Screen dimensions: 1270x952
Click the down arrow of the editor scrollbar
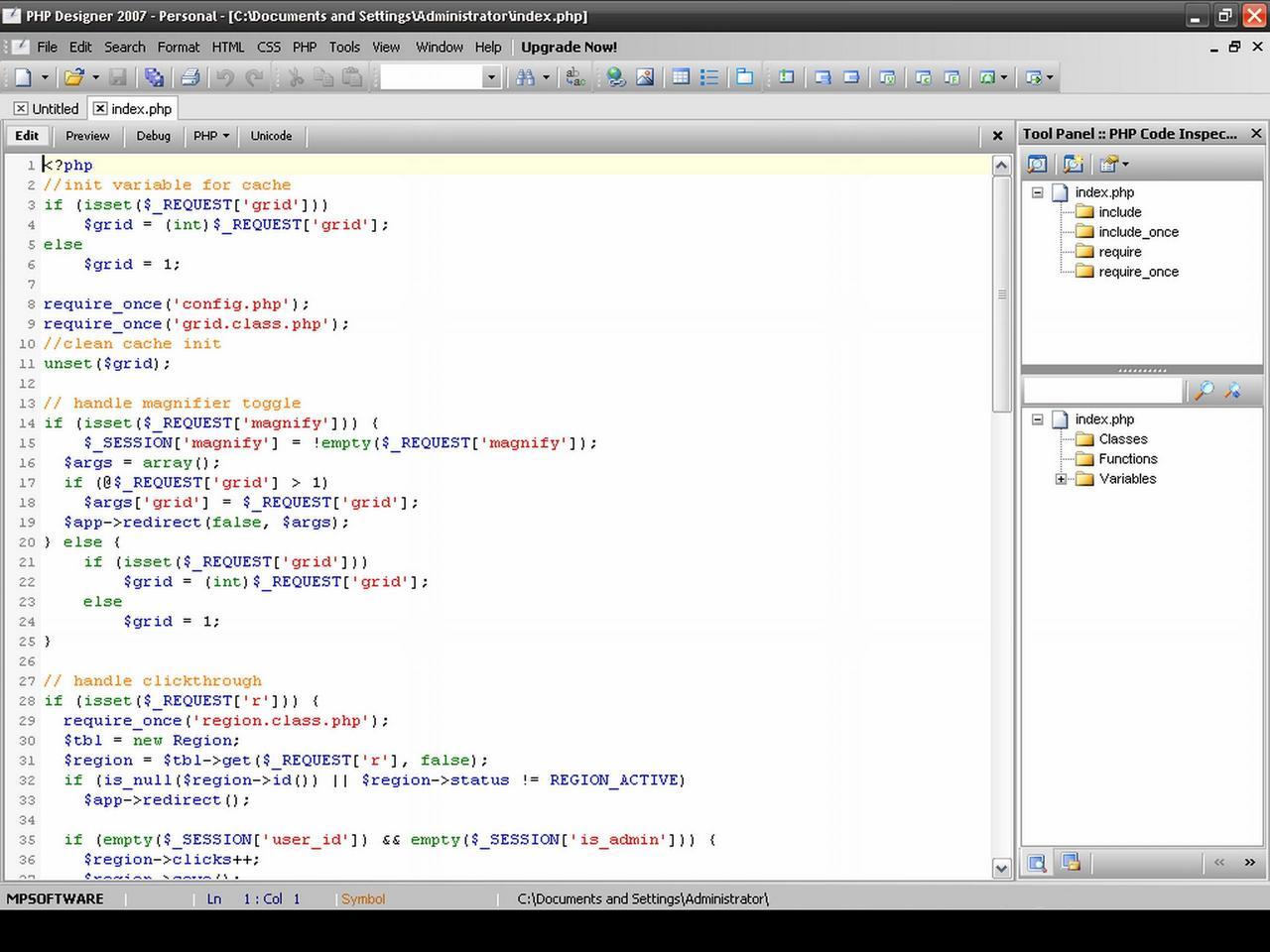pyautogui.click(x=1003, y=868)
